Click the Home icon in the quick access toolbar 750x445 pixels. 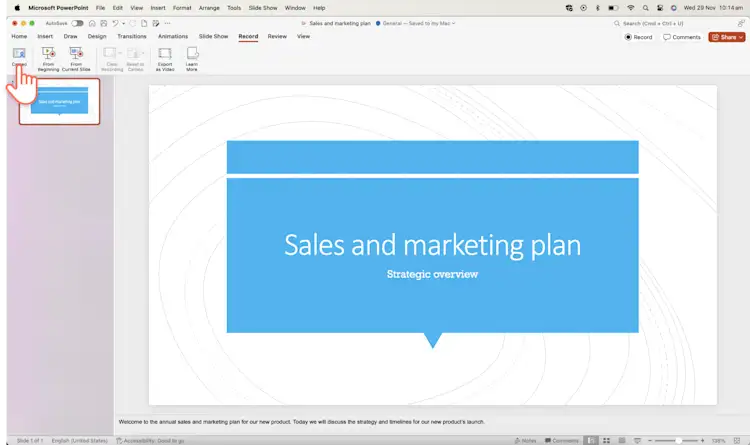click(92, 23)
